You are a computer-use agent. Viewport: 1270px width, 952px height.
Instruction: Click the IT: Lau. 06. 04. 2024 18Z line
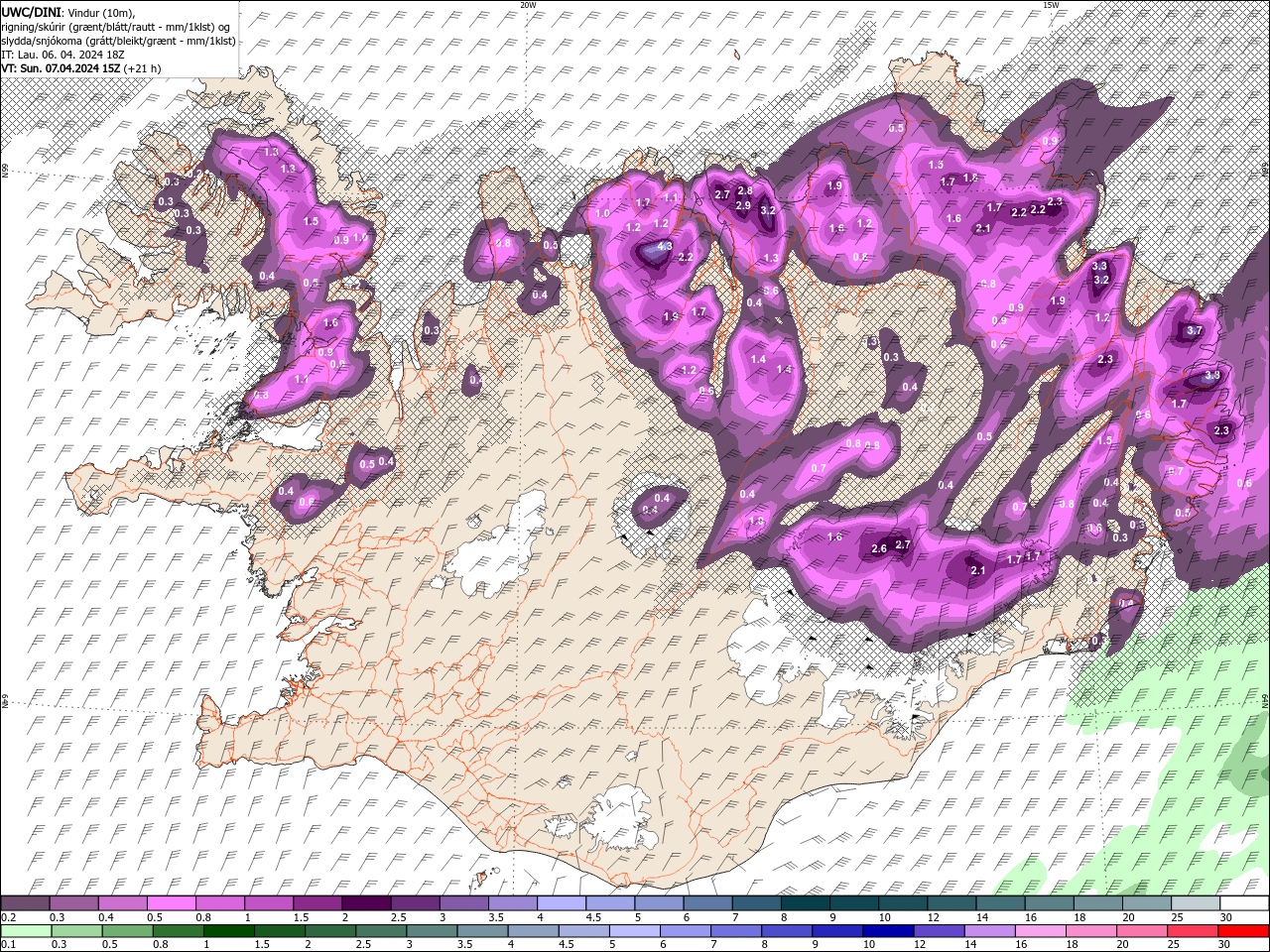pyautogui.click(x=63, y=55)
